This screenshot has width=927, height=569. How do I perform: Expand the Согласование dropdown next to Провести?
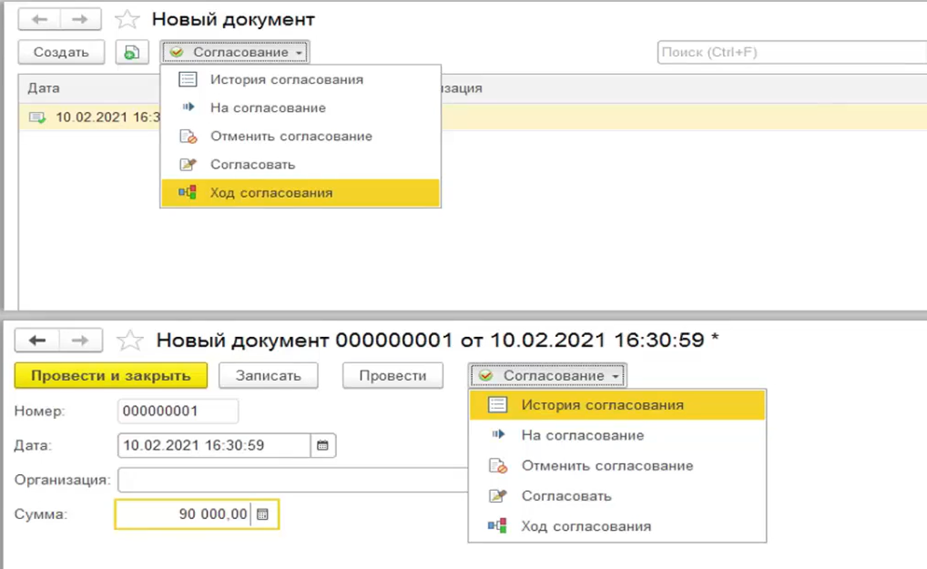[x=547, y=375]
